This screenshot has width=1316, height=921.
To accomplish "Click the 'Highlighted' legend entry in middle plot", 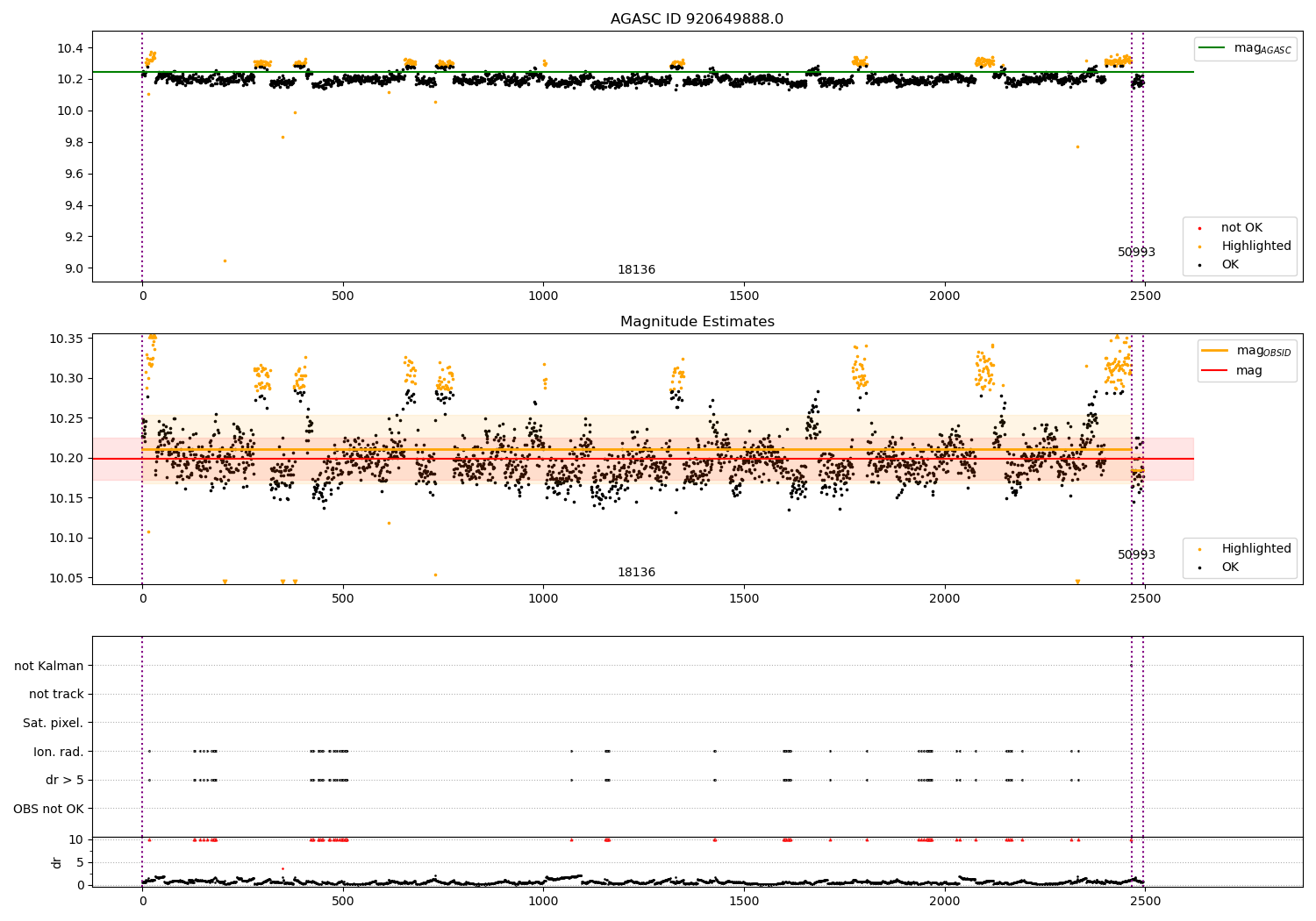I will pos(1246,549).
